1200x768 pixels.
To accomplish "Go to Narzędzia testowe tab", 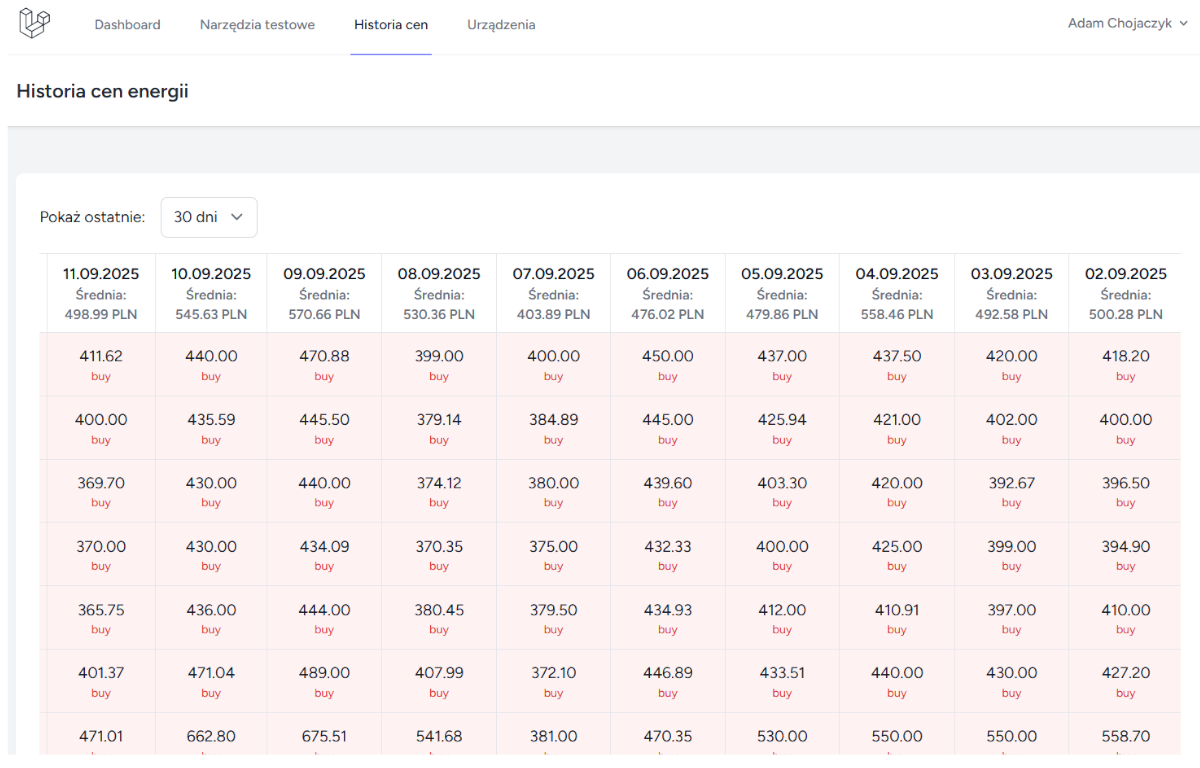I will 257,25.
